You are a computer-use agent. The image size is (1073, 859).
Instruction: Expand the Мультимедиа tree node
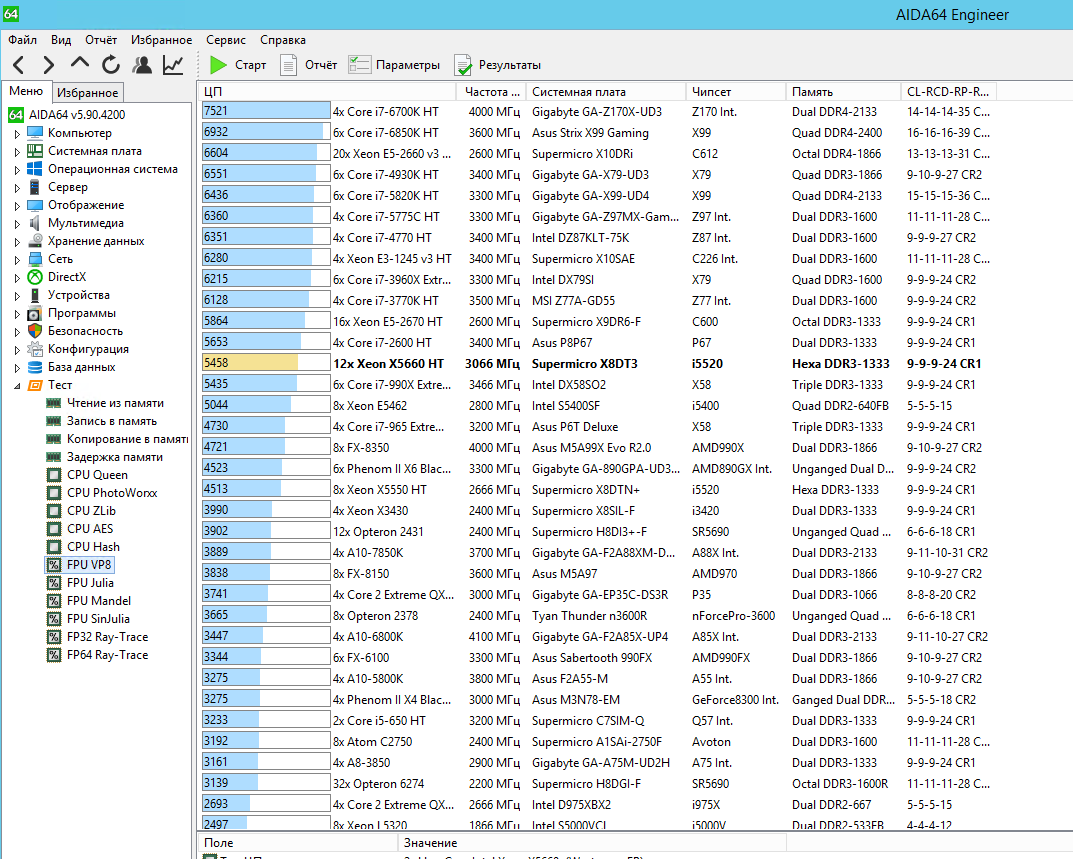click(17, 223)
